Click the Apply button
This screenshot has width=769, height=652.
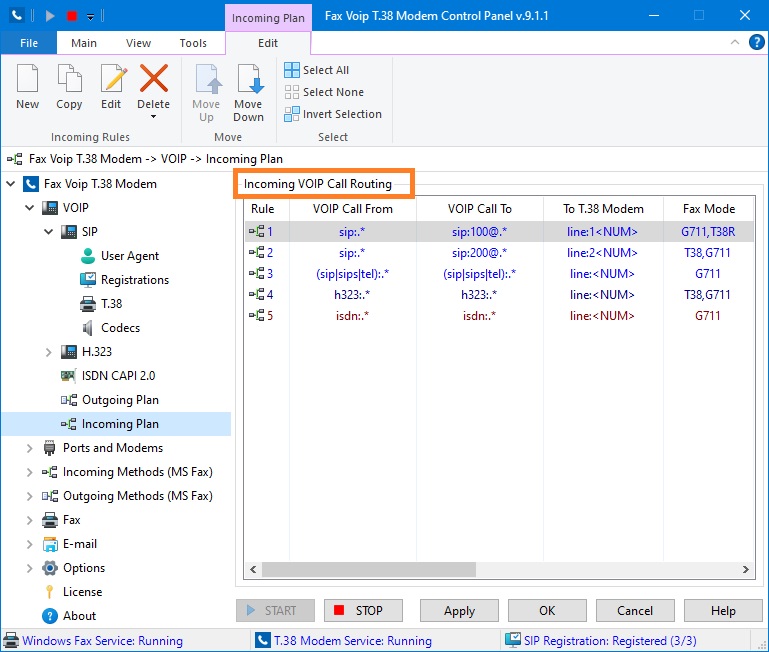(459, 611)
